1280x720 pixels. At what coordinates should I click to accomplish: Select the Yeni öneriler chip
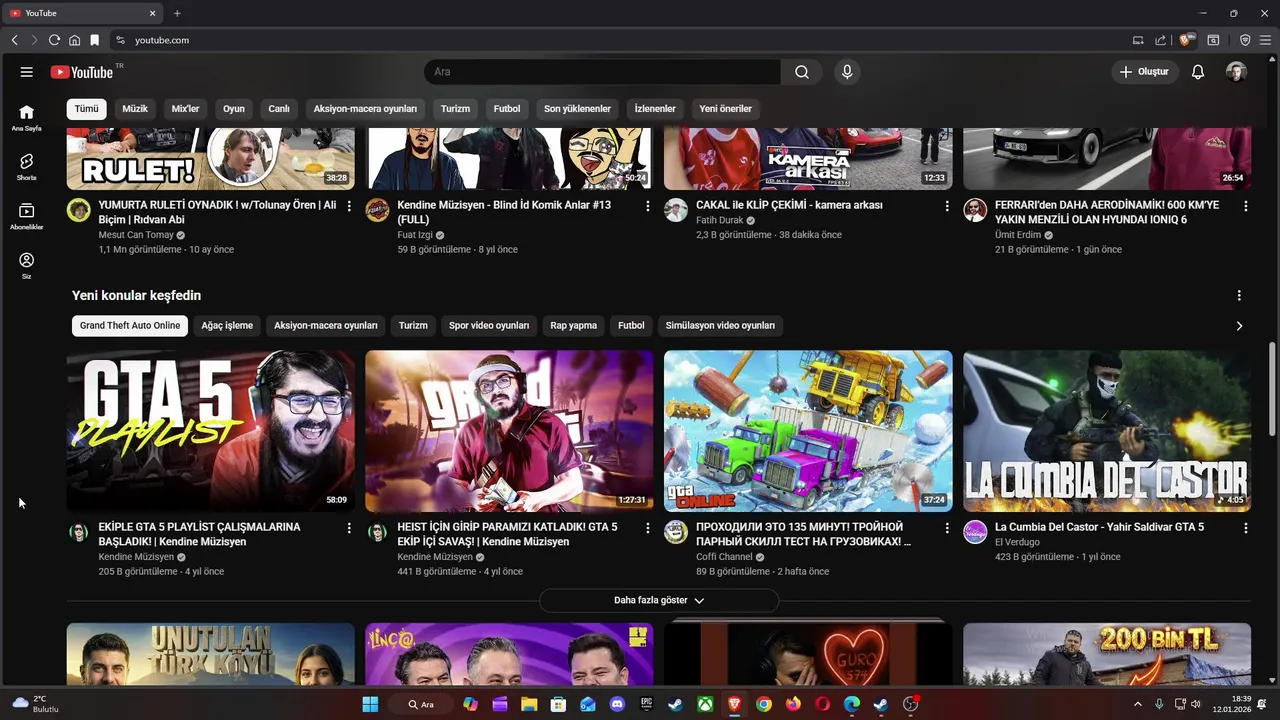click(725, 109)
